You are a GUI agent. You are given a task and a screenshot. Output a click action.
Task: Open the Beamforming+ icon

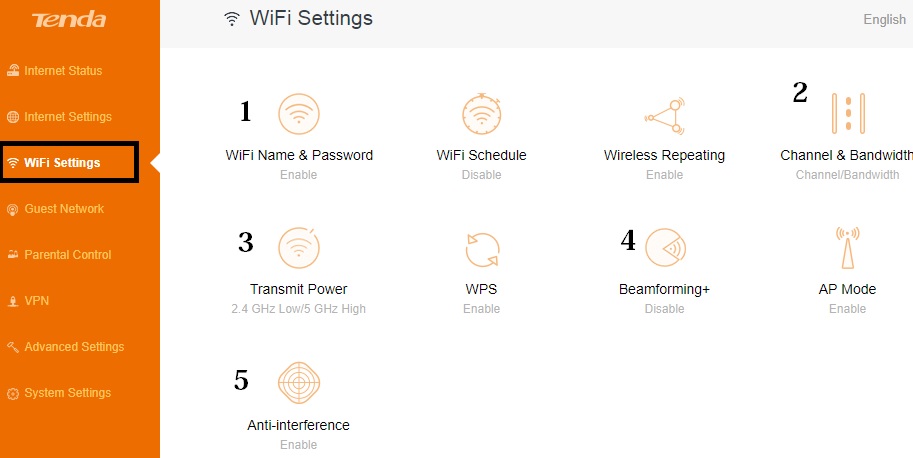pos(664,248)
